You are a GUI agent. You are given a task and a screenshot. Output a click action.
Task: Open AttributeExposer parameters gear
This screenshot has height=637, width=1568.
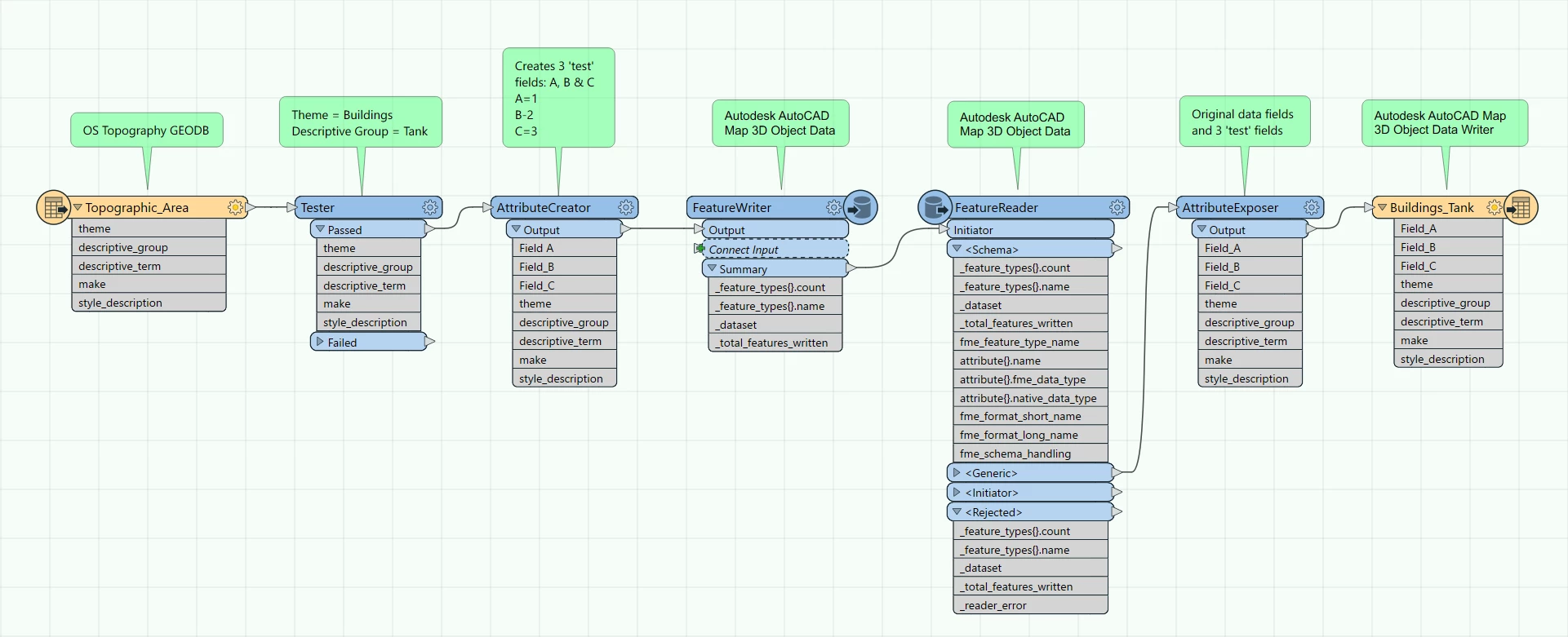(1312, 208)
